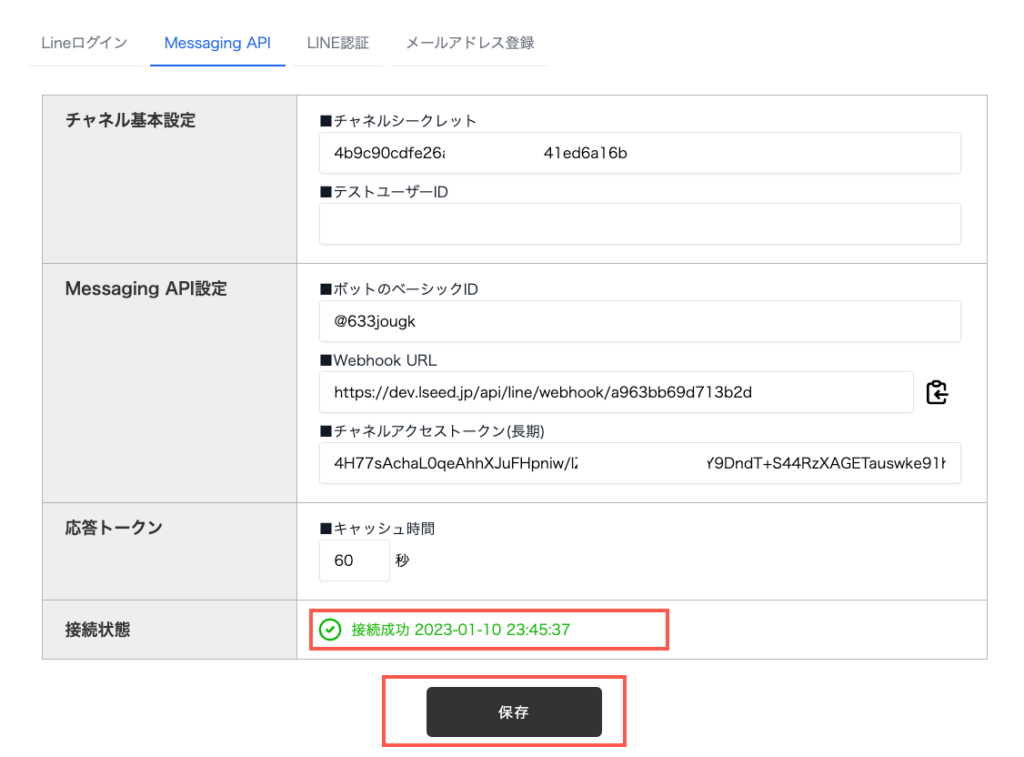Image resolution: width=1024 pixels, height=757 pixels.
Task: Focus the チャネルシークレット input field
Action: [x=640, y=153]
